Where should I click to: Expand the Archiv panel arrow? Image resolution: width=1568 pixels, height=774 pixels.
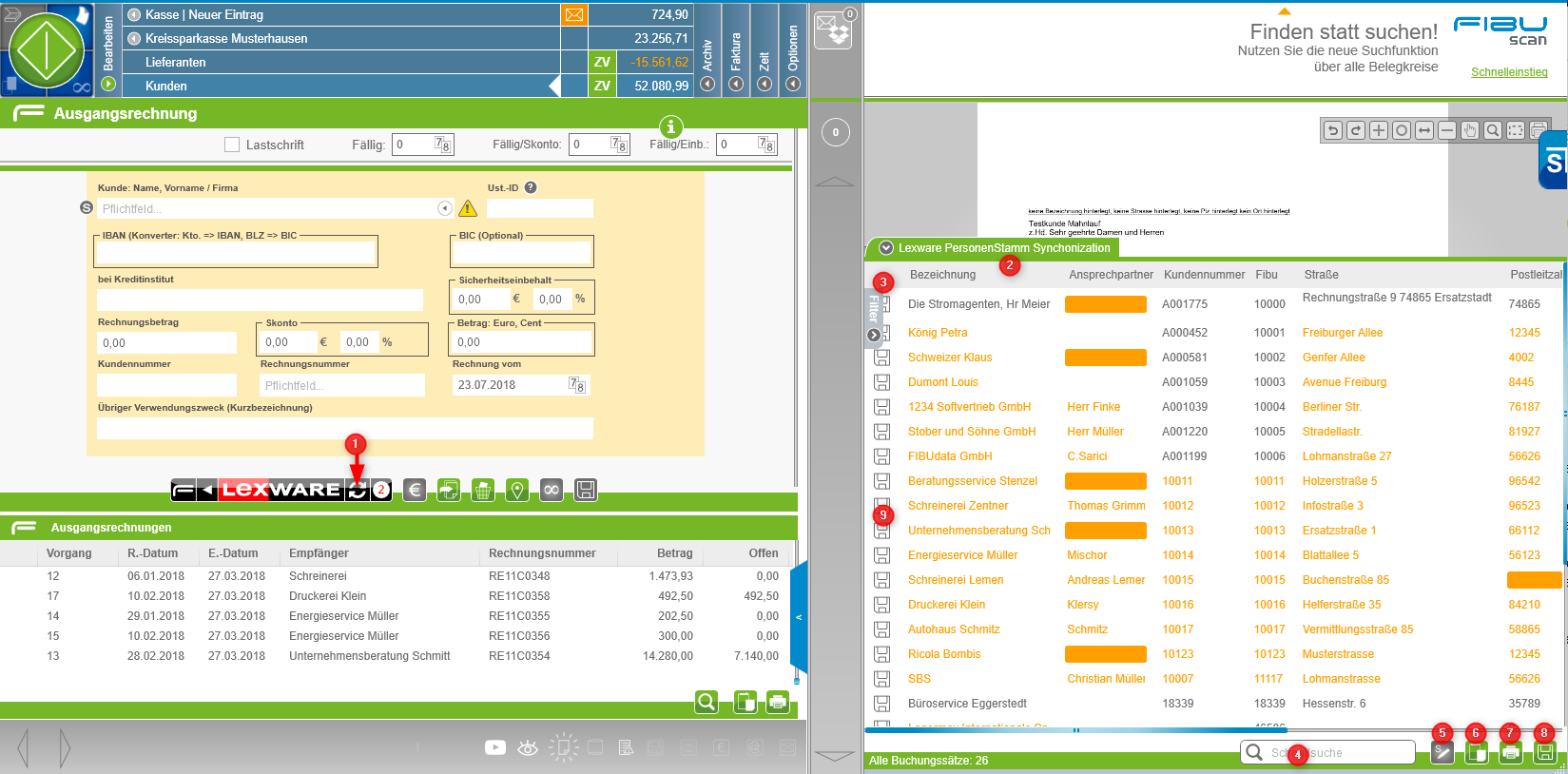point(707,84)
